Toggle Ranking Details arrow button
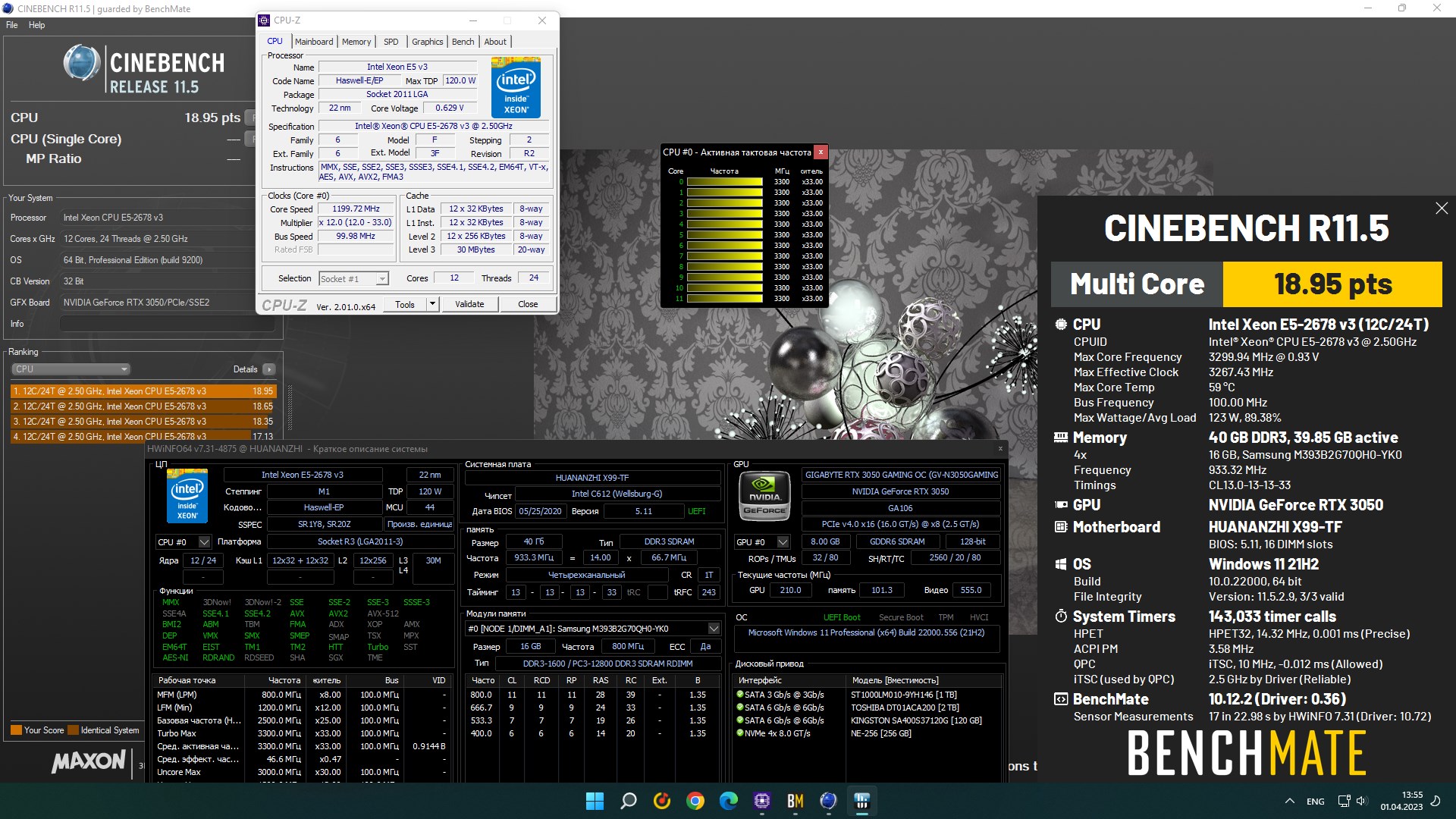 [268, 369]
